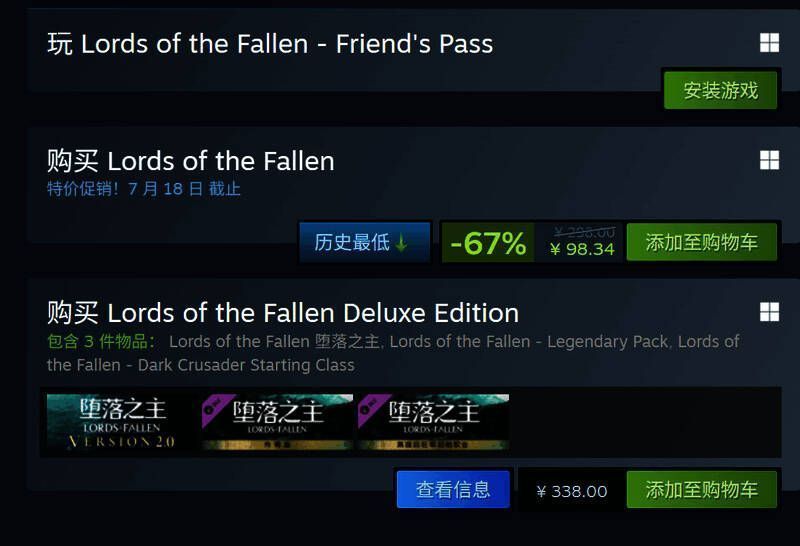800x546 pixels.
Task: Click Windows platform icon beside 购买 Lords of the Fallen
Action: [769, 160]
